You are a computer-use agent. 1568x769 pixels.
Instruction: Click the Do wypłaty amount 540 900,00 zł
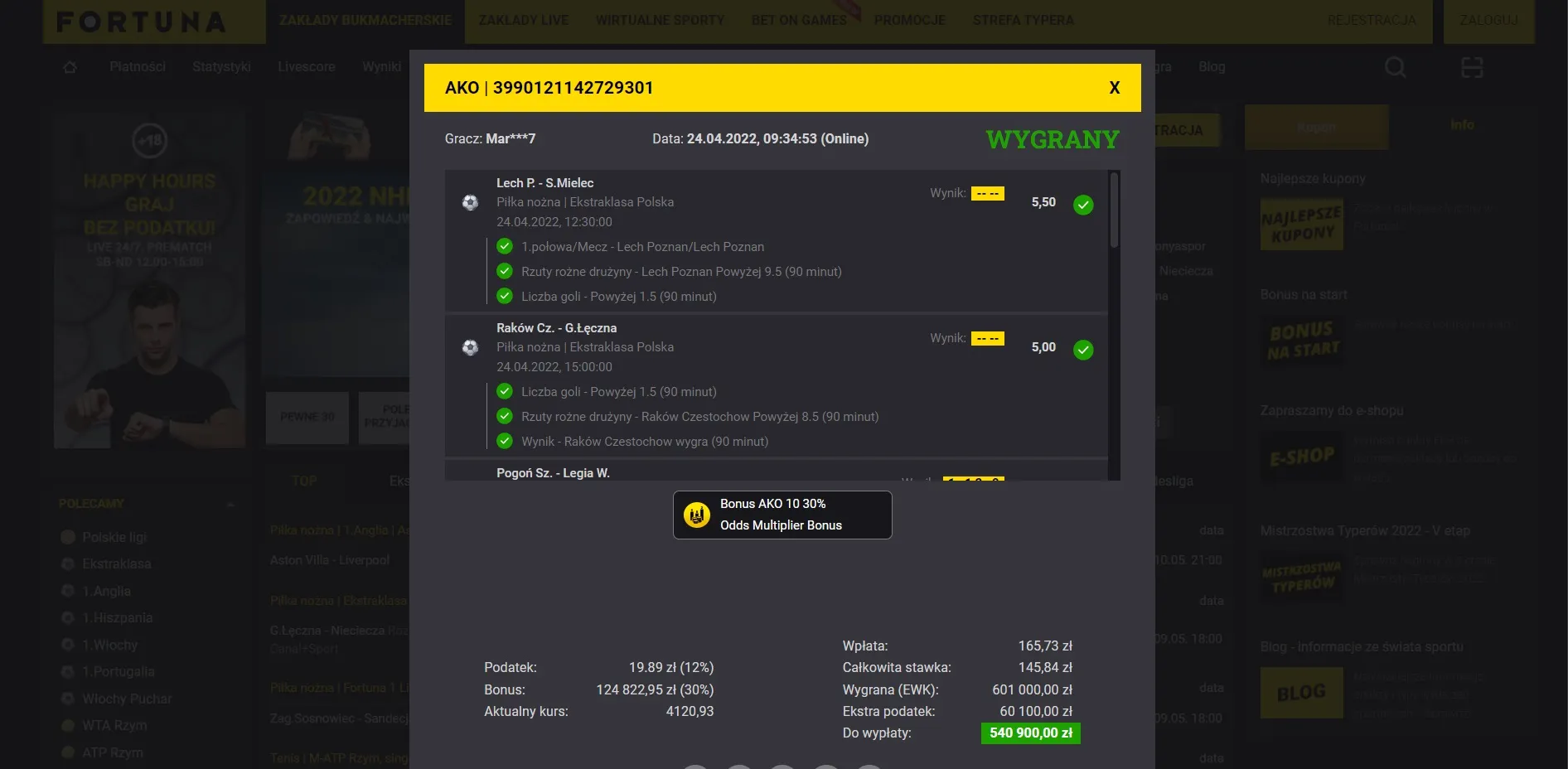[1030, 733]
